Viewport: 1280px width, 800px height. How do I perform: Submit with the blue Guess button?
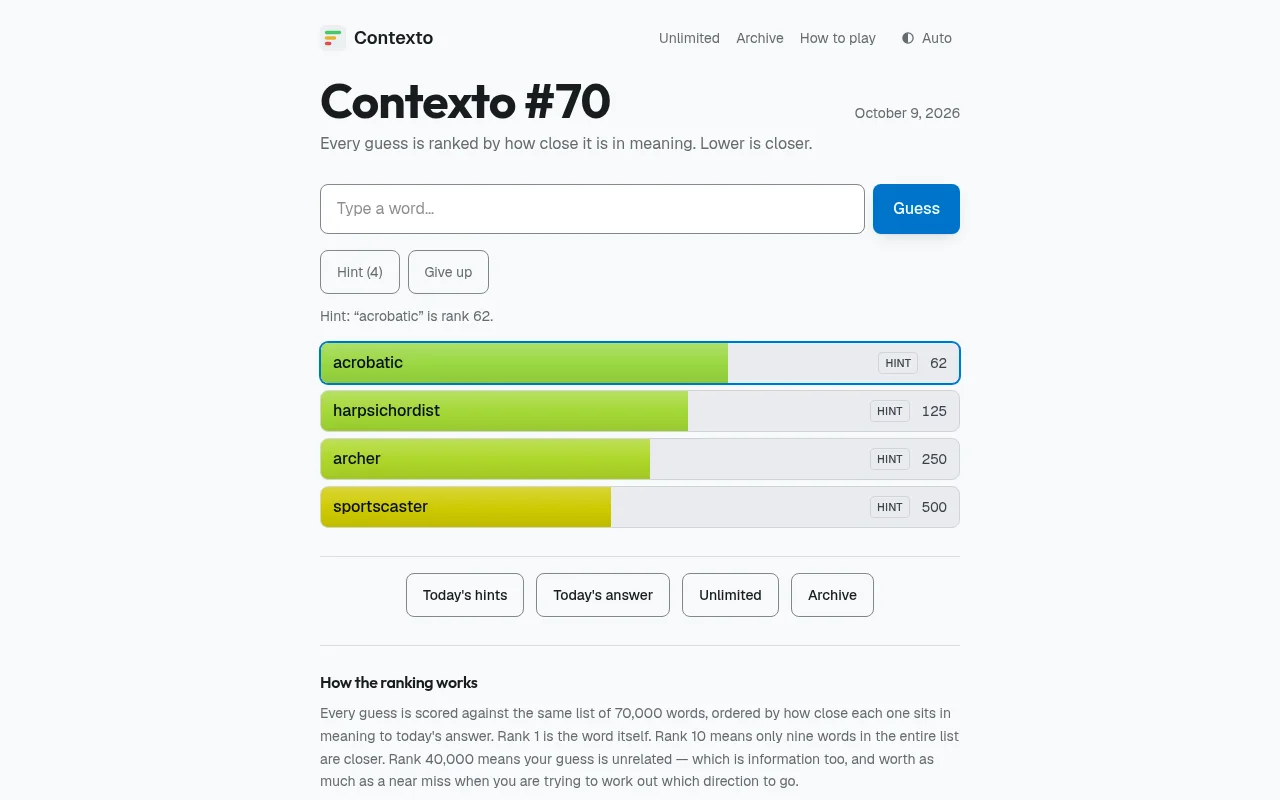916,209
